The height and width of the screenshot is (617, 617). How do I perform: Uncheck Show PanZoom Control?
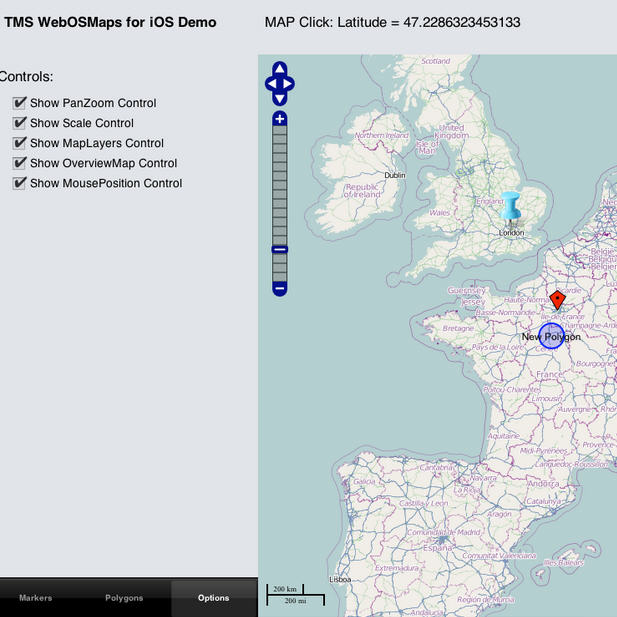coord(19,103)
